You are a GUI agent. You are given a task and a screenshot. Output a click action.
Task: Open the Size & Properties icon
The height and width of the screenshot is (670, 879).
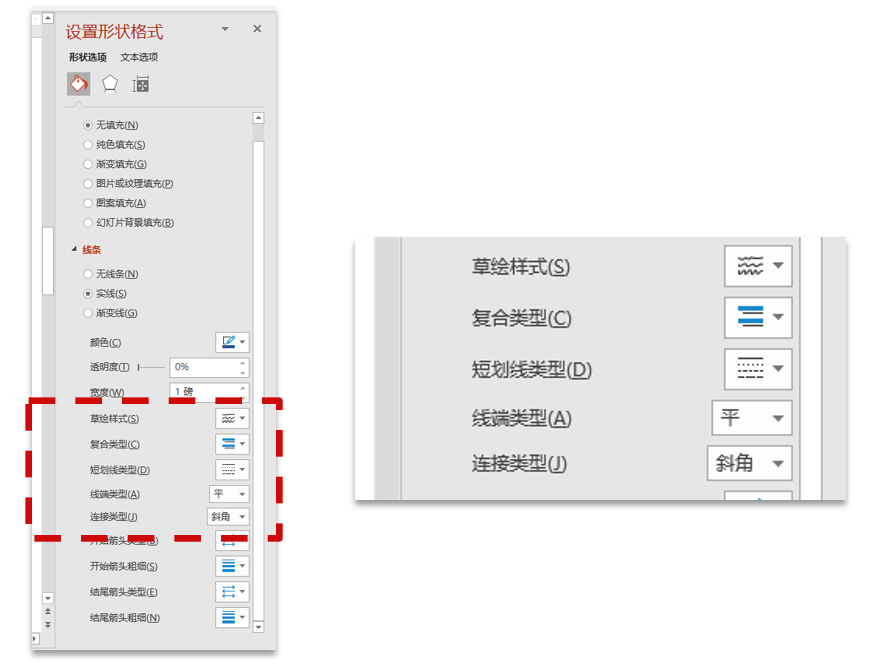tap(140, 83)
